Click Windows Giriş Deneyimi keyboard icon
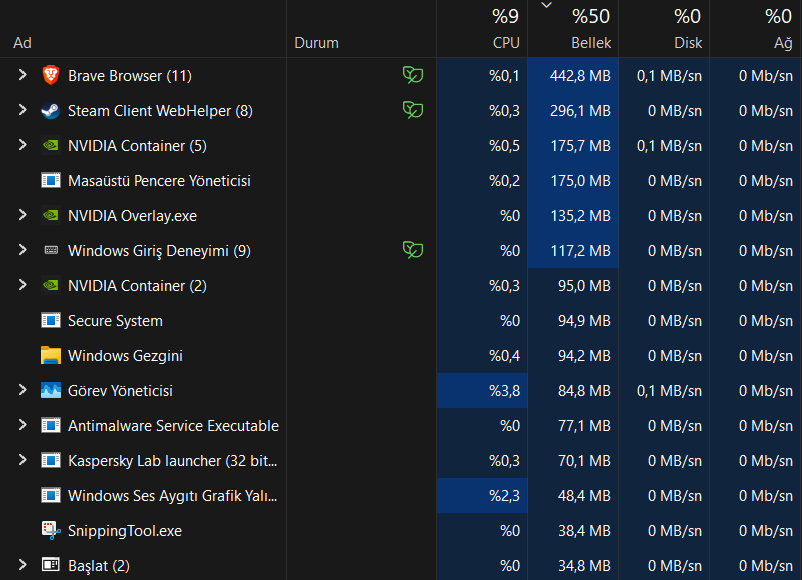The height and width of the screenshot is (580, 802). coord(51,250)
